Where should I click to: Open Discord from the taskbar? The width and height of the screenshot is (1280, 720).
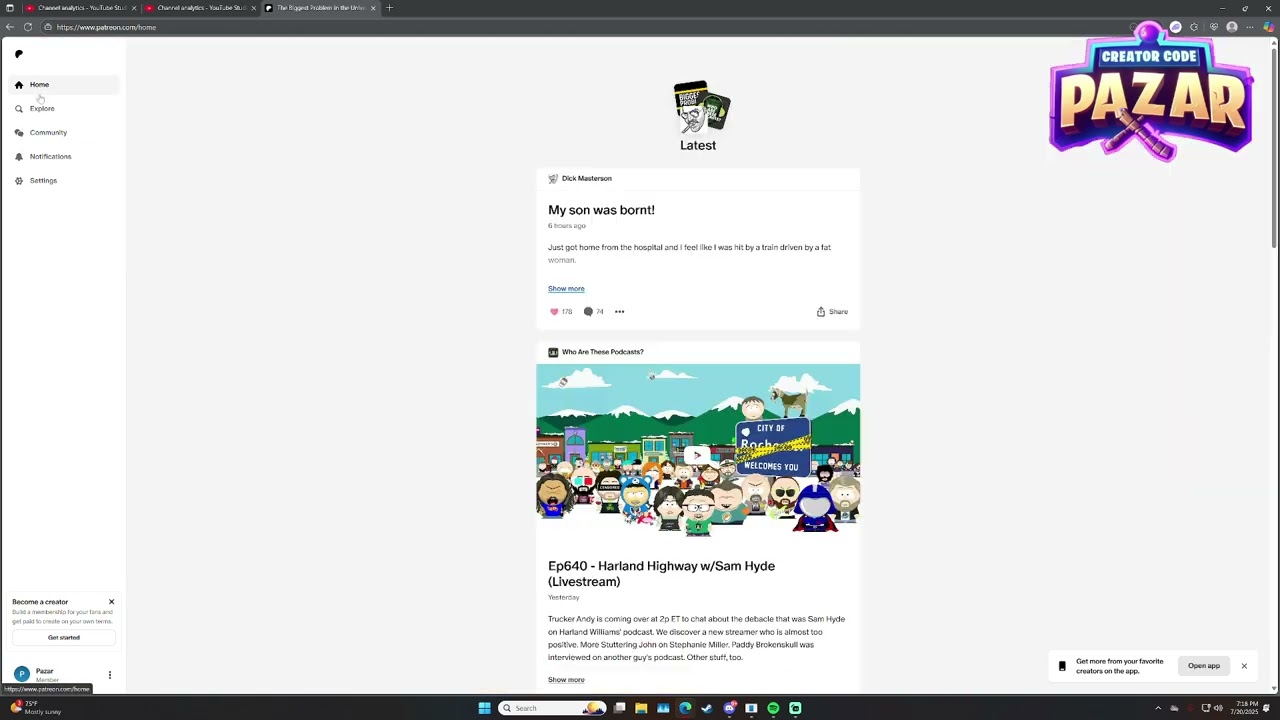click(729, 708)
